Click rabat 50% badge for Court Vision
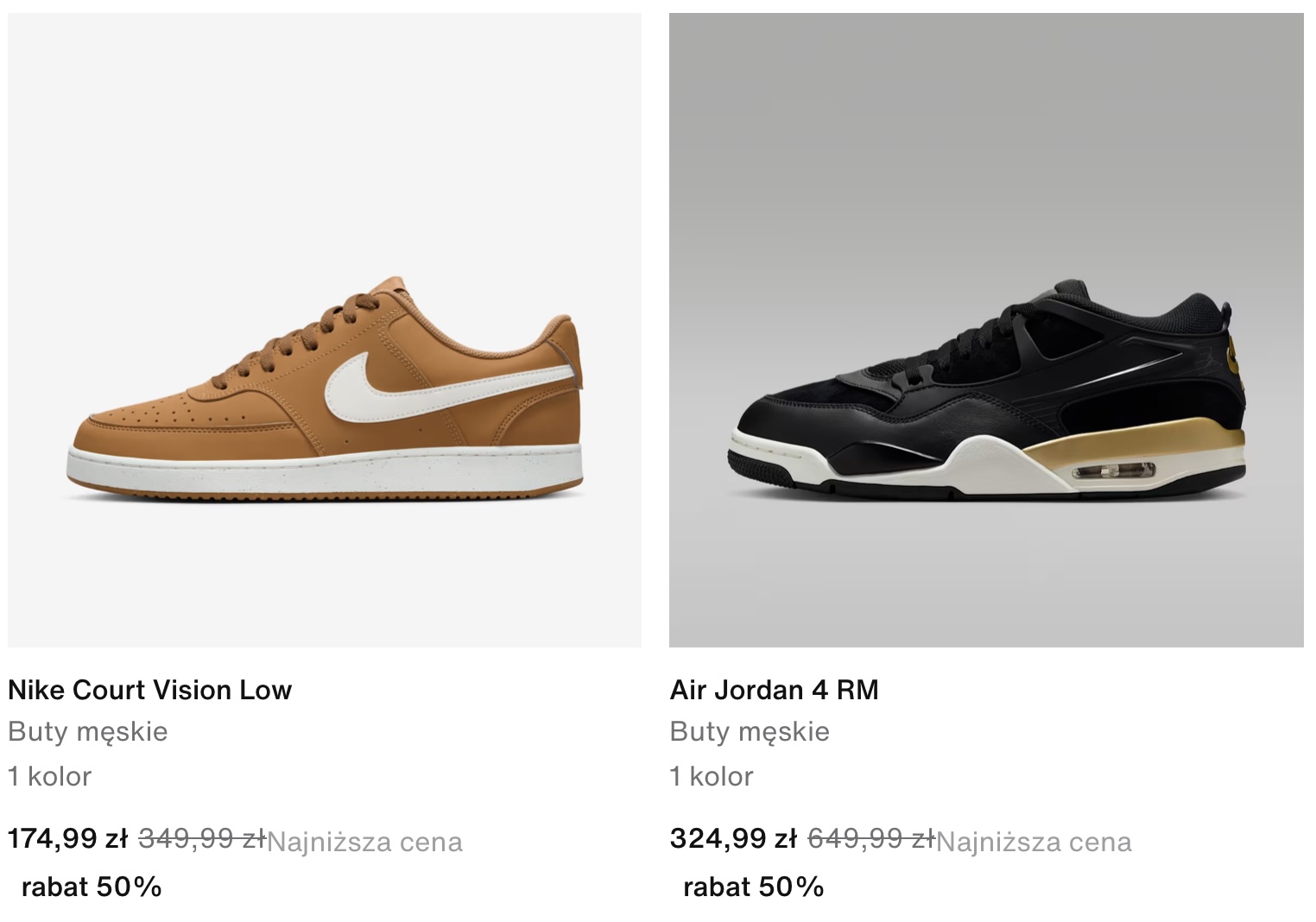 [x=92, y=887]
